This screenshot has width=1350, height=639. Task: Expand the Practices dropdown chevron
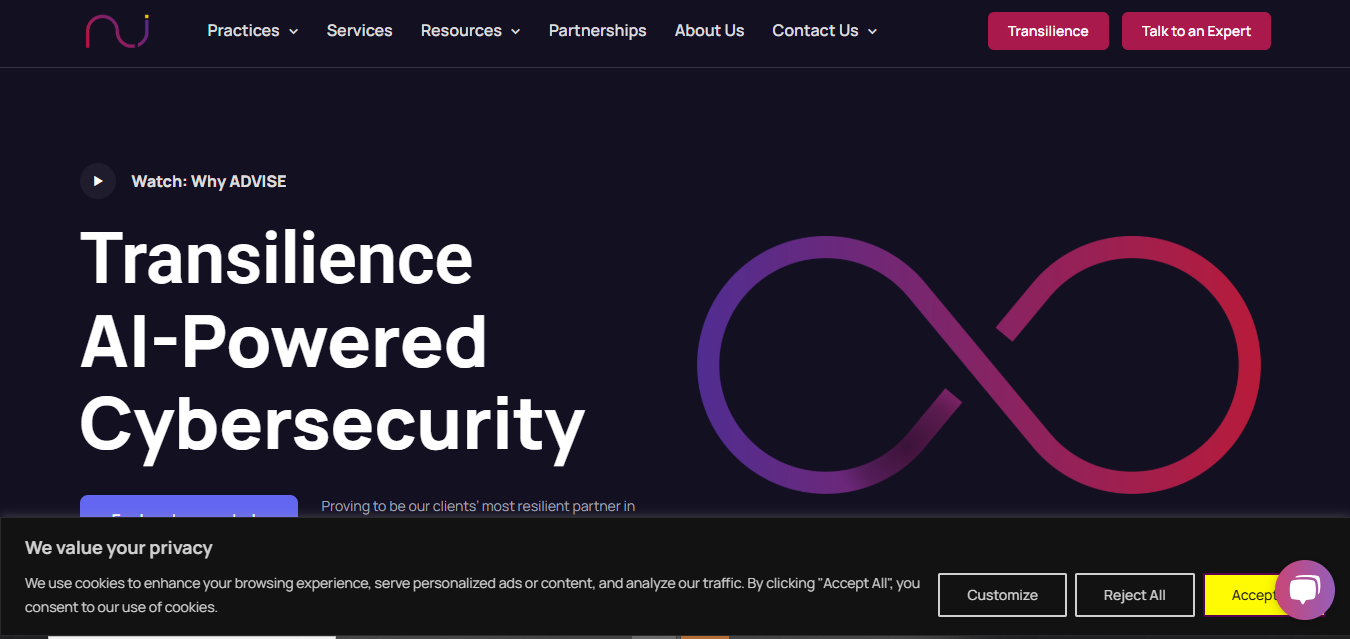tap(294, 32)
